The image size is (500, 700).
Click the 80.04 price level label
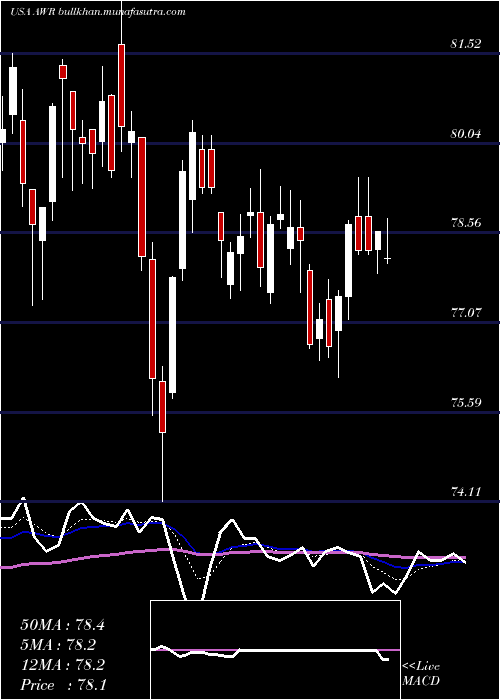point(465,133)
